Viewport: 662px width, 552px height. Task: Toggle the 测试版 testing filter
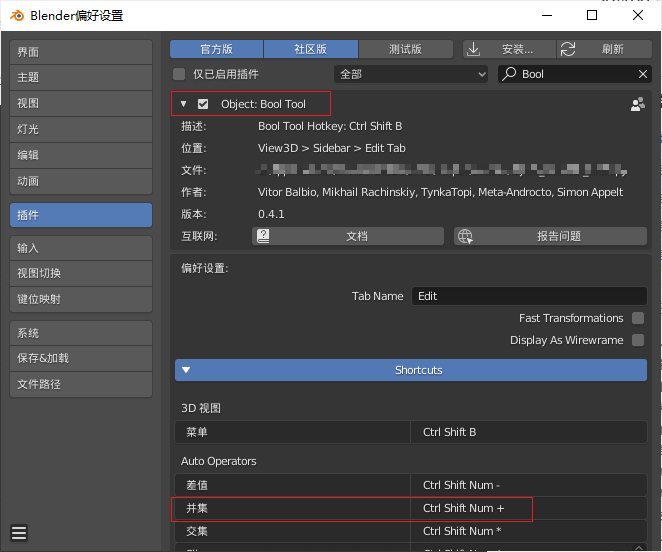coord(405,49)
